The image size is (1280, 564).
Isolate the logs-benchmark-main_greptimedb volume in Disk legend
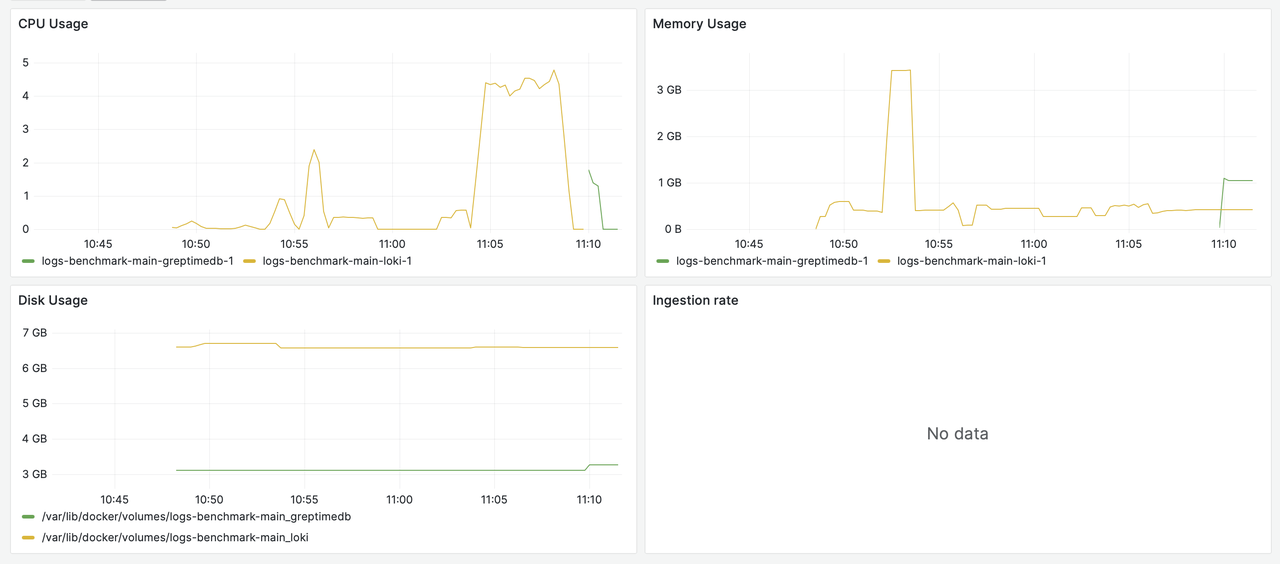pos(196,517)
